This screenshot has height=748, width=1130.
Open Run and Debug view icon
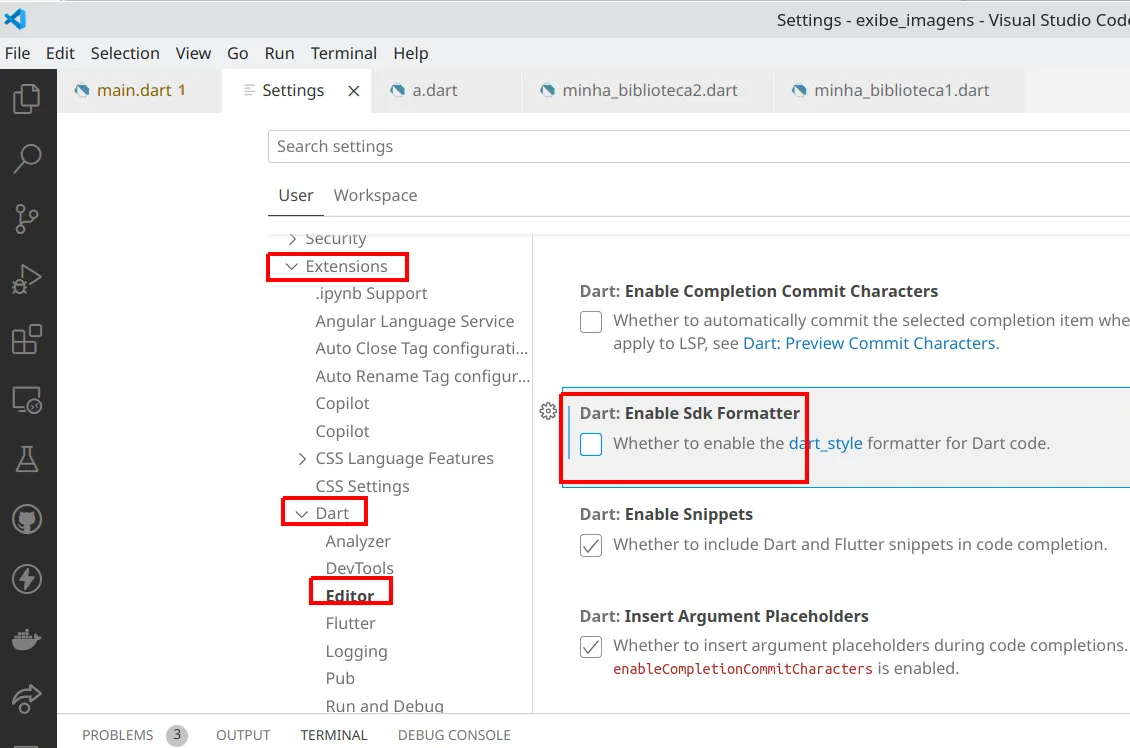tap(27, 279)
